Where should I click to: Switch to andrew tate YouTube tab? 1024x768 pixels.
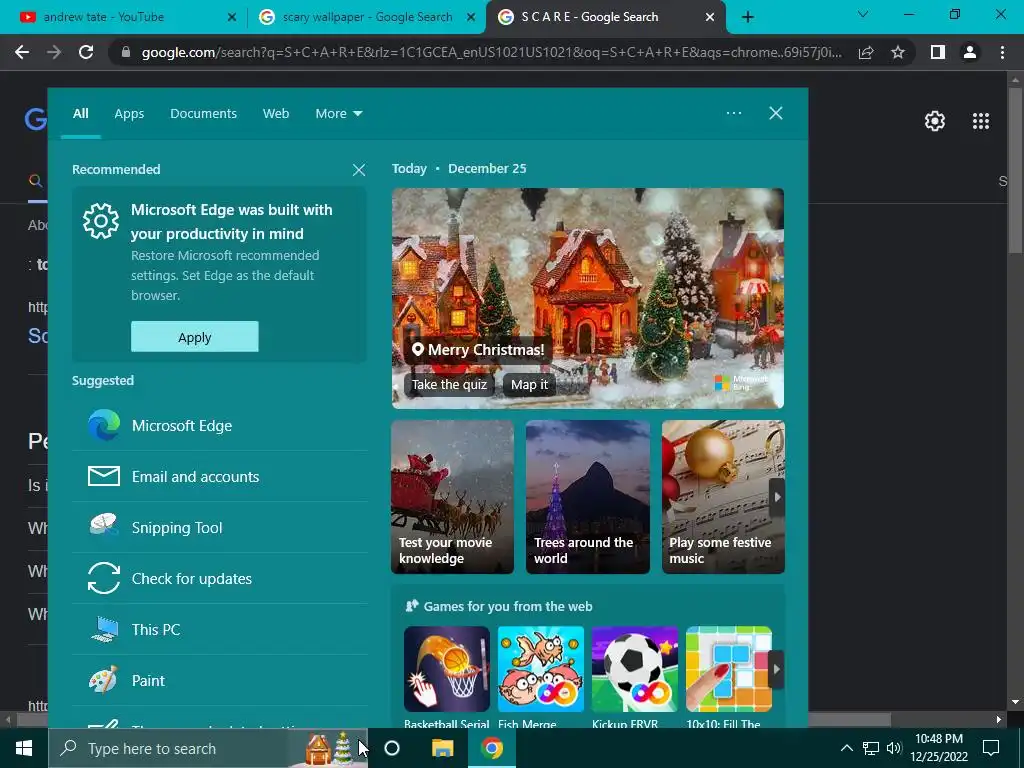point(128,17)
